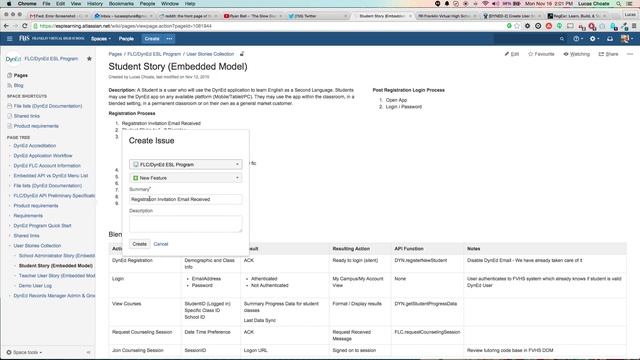This screenshot has width=640, height=360.
Task: Click FLC/DynEd ESL Program breadcrumb
Action: pos(154,54)
